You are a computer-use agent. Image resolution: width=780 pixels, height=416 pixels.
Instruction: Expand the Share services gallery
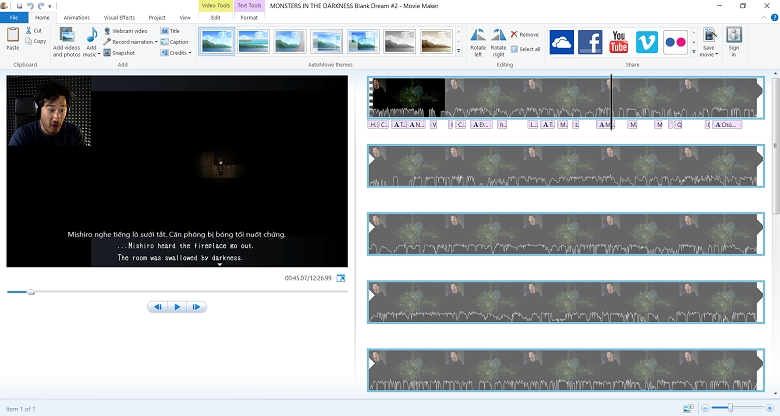(x=694, y=51)
